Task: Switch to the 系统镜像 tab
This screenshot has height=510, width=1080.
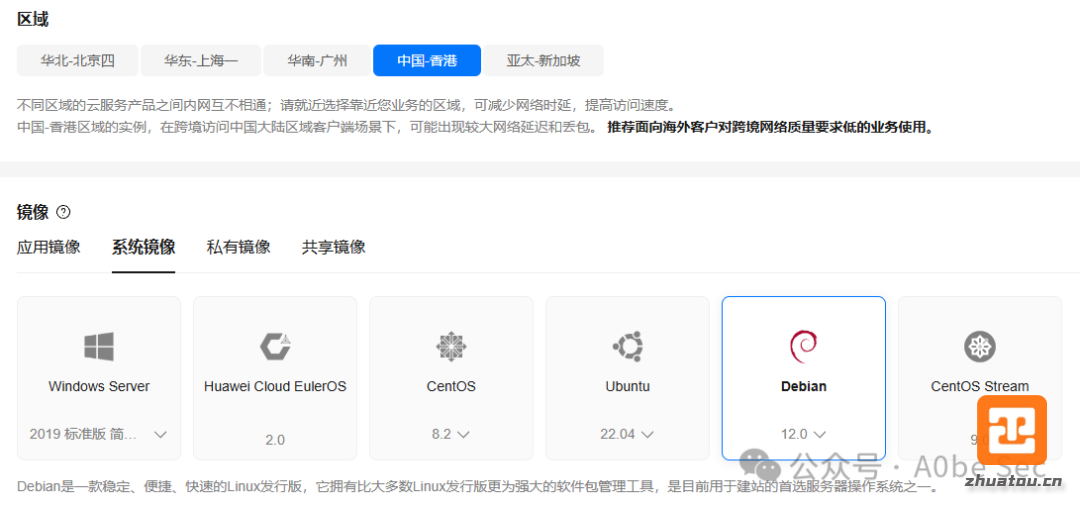Action: (x=143, y=247)
